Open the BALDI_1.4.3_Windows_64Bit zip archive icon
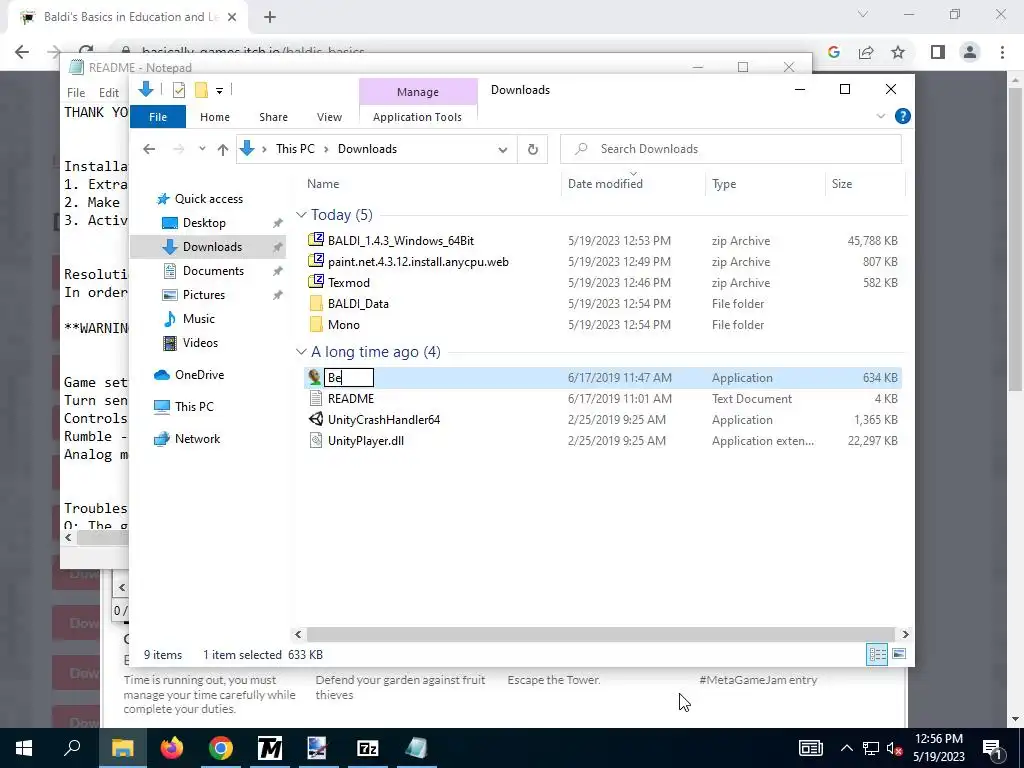This screenshot has width=1024, height=768. [316, 240]
